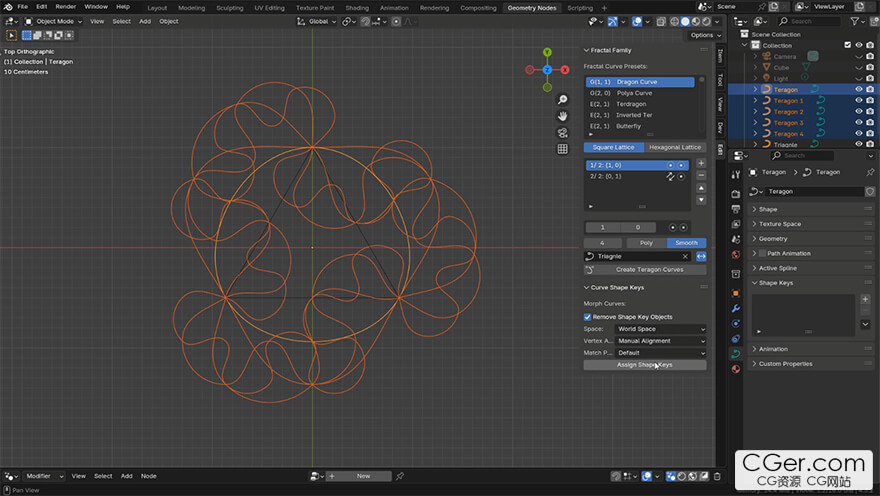Open the Object properties tab

click(736, 293)
